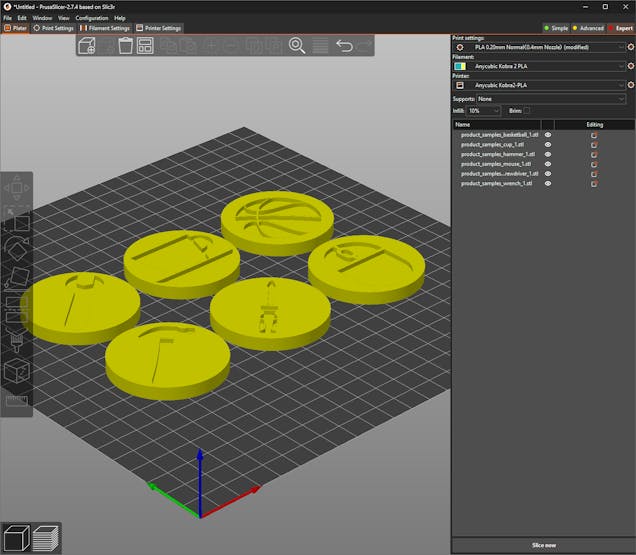Image resolution: width=636 pixels, height=555 pixels.
Task: Enable the Brim checkbox
Action: 527,111
